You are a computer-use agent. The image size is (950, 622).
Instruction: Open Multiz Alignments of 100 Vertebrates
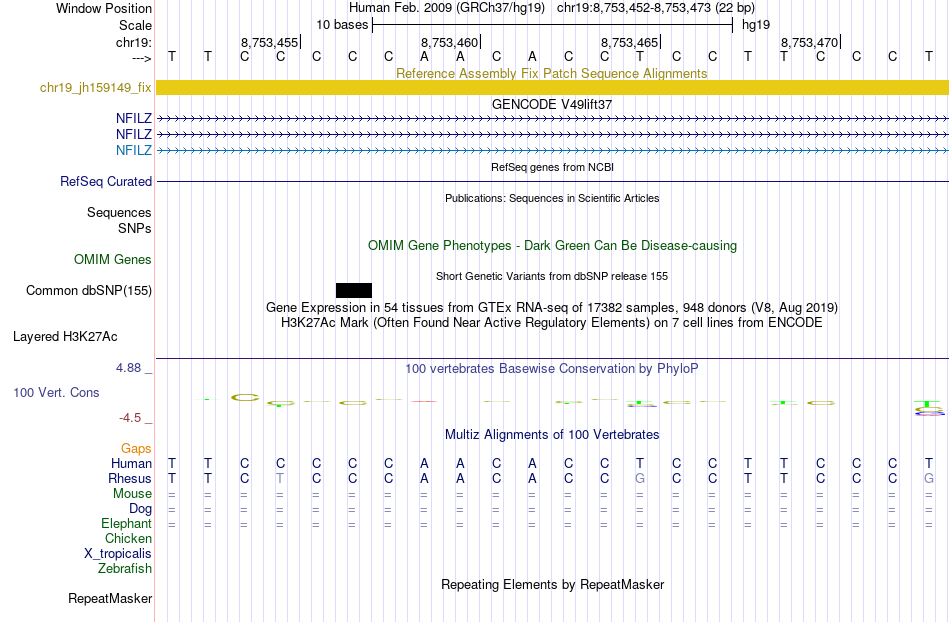point(552,434)
